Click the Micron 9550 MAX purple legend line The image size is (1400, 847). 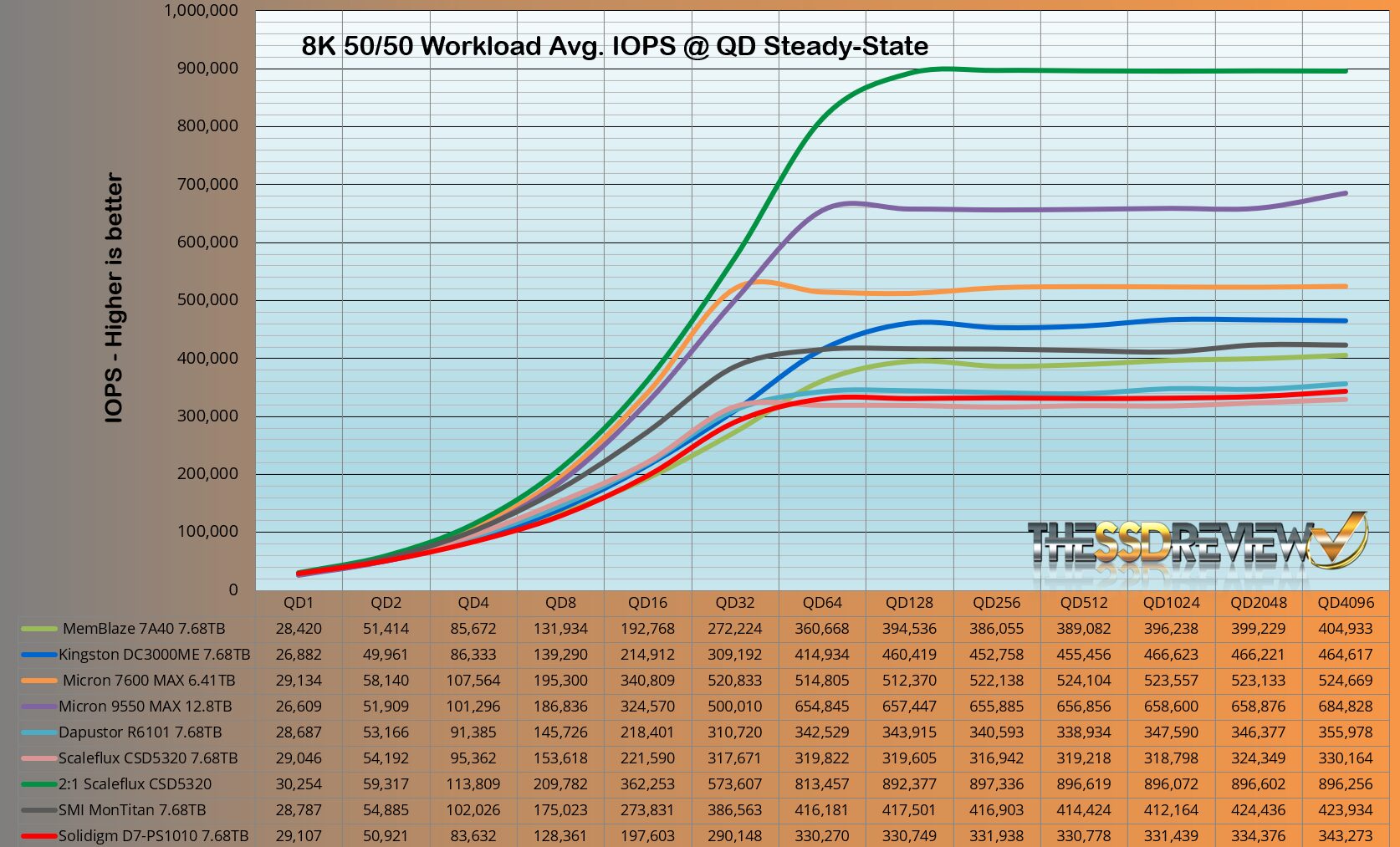click(38, 707)
